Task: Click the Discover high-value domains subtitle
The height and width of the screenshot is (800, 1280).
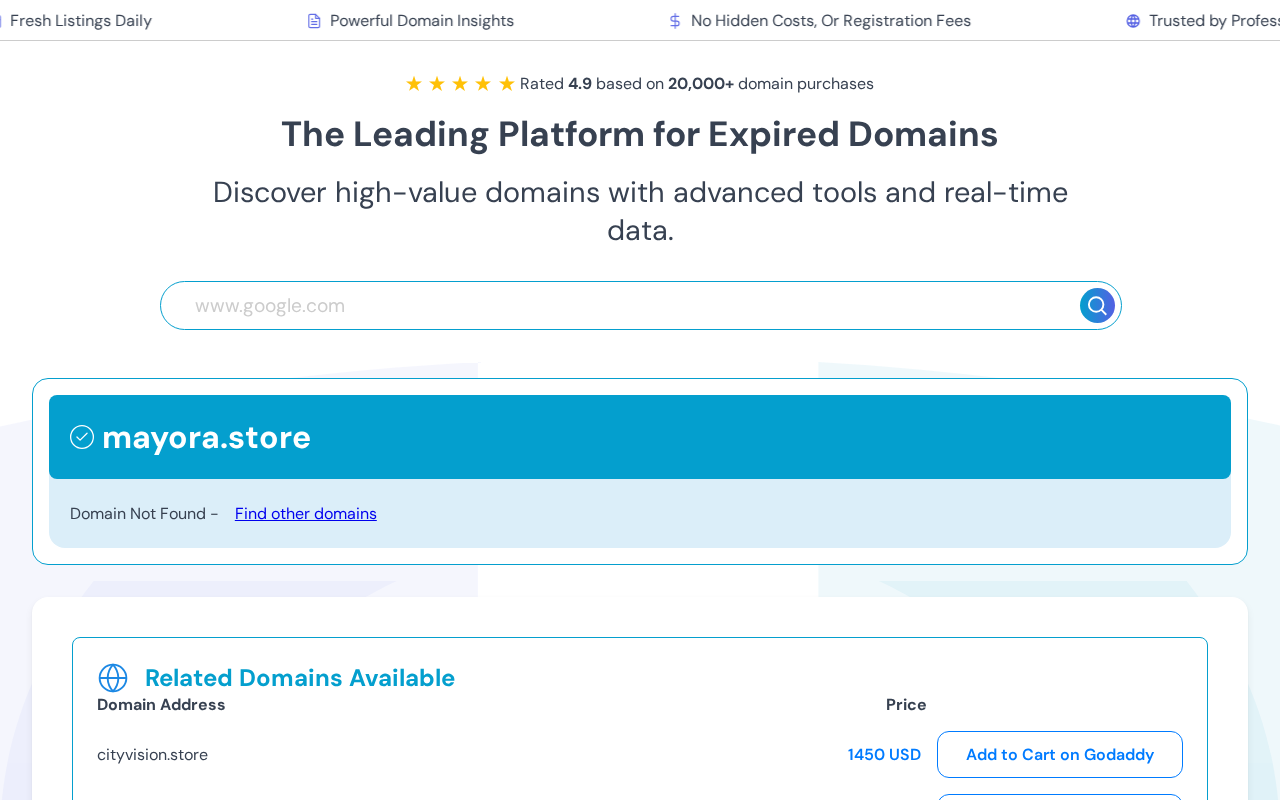Action: coord(640,211)
